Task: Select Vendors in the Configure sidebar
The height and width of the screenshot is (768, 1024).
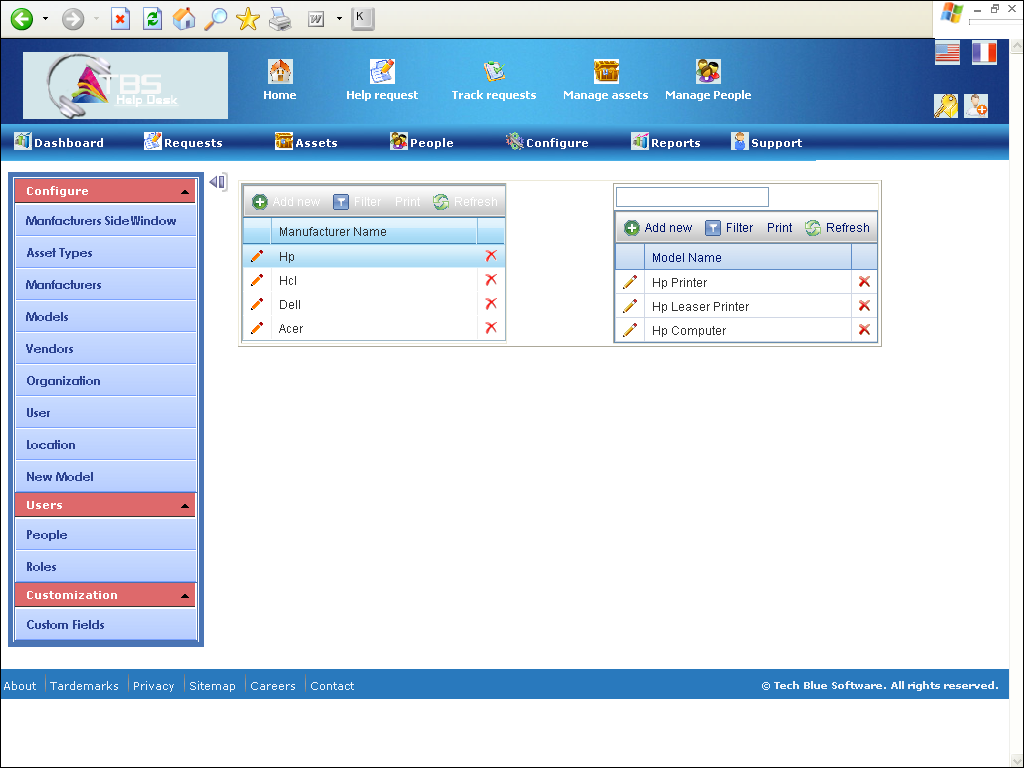Action: pos(106,349)
